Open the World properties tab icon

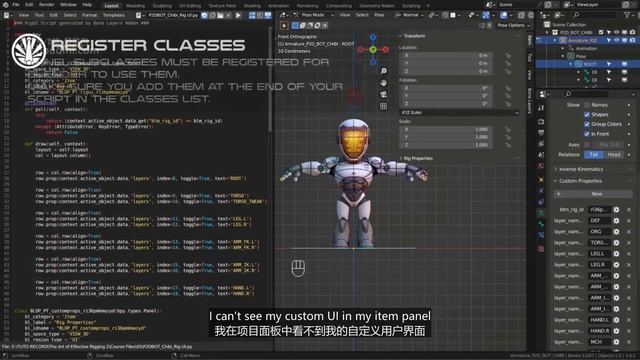(x=541, y=166)
